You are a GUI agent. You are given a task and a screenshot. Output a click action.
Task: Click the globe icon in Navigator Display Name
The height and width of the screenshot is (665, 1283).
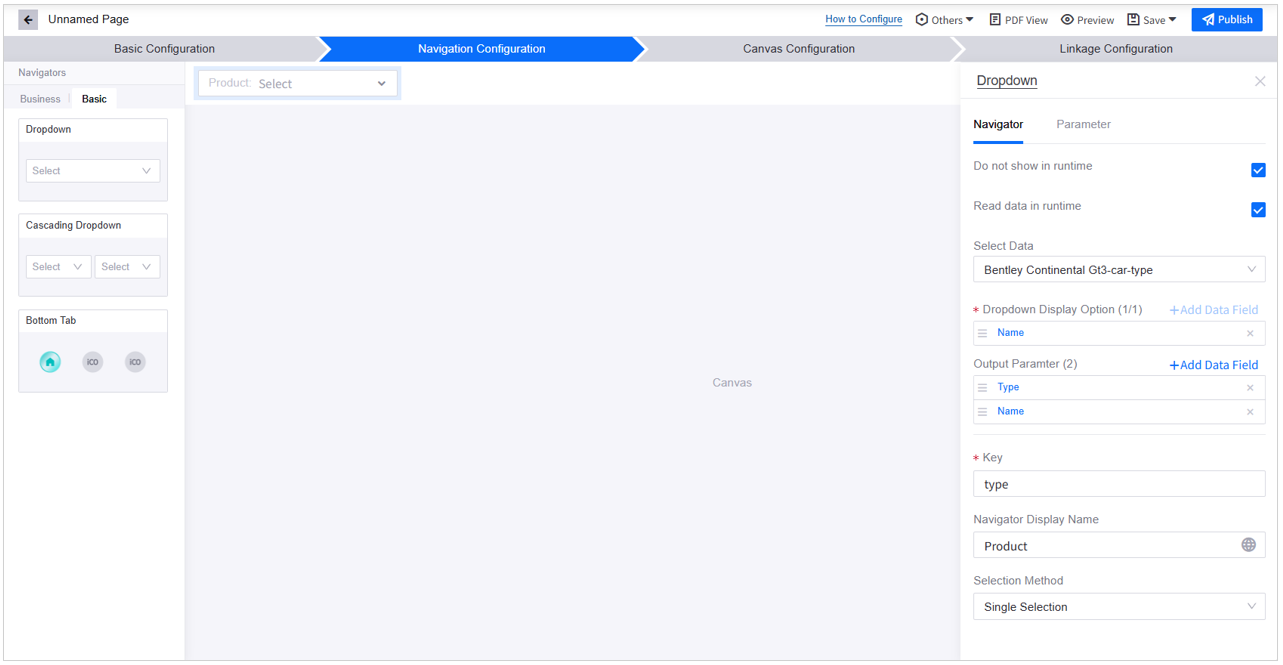(x=1248, y=545)
